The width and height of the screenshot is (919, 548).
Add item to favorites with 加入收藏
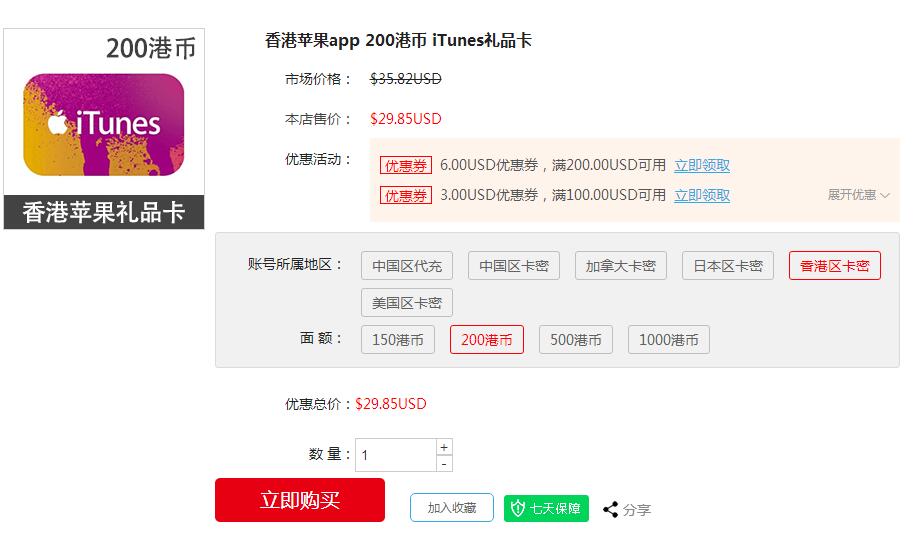(x=452, y=508)
